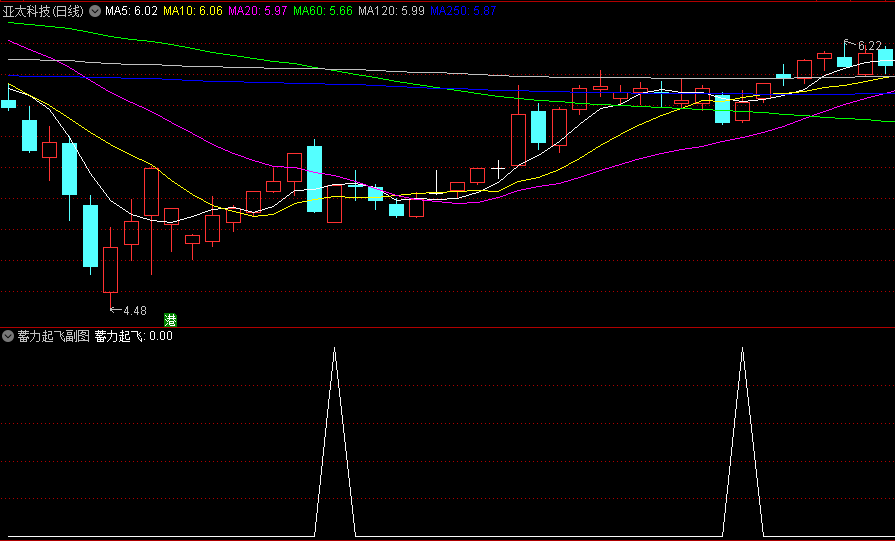The height and width of the screenshot is (541, 895).
Task: Select the MA5: 6.02 legend label
Action: [131, 11]
